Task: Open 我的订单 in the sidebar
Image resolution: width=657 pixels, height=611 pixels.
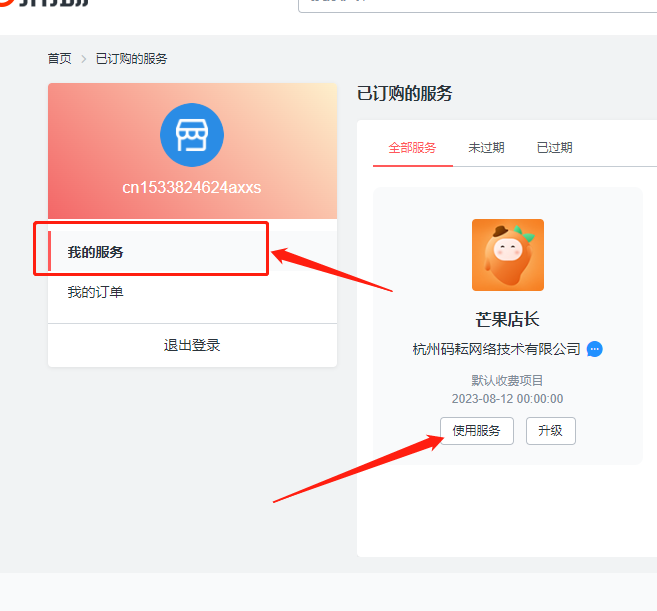Action: (x=96, y=292)
